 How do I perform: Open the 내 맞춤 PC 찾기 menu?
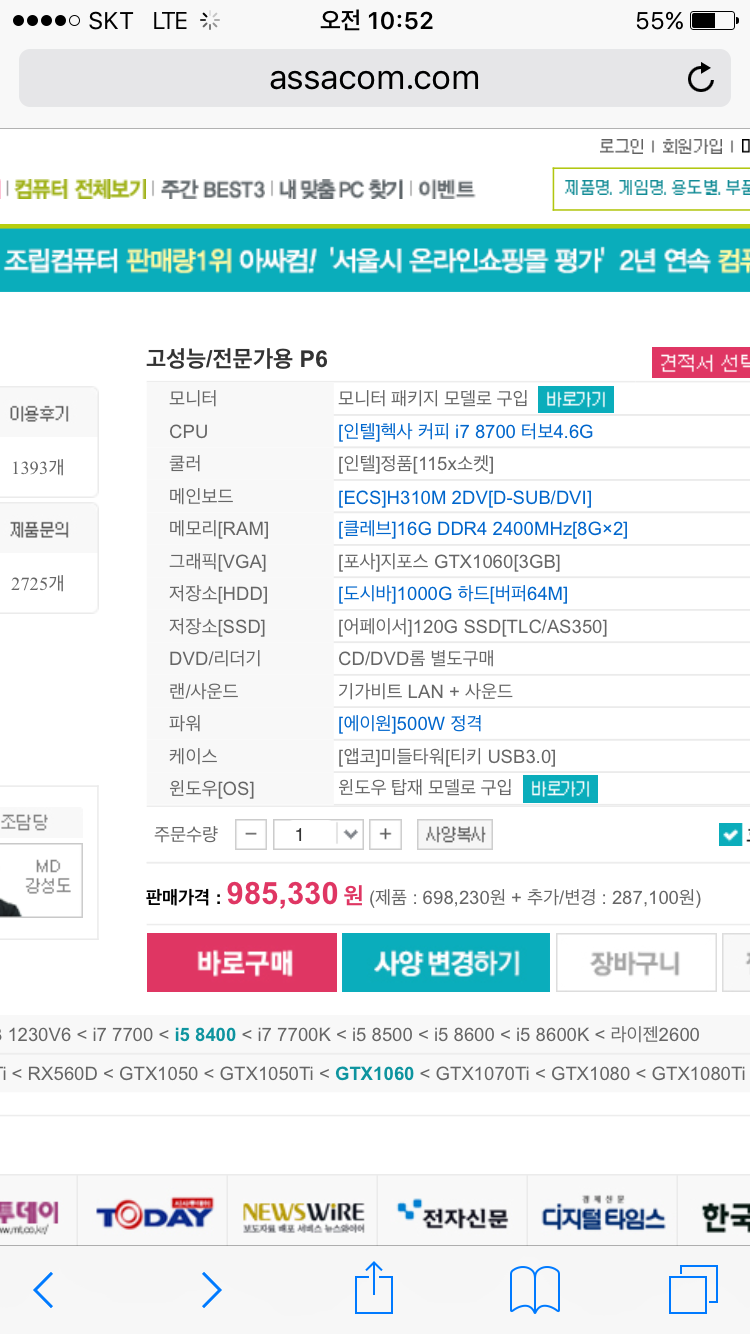tap(341, 189)
